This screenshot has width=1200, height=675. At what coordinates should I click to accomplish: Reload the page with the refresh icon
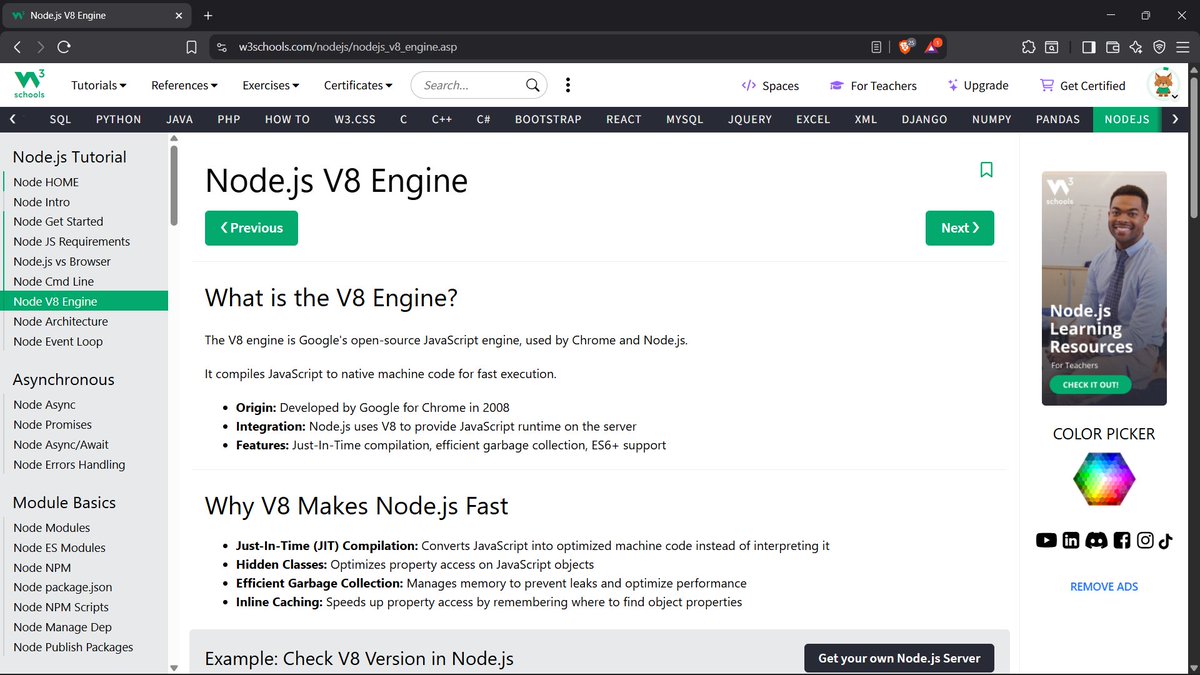point(64,47)
